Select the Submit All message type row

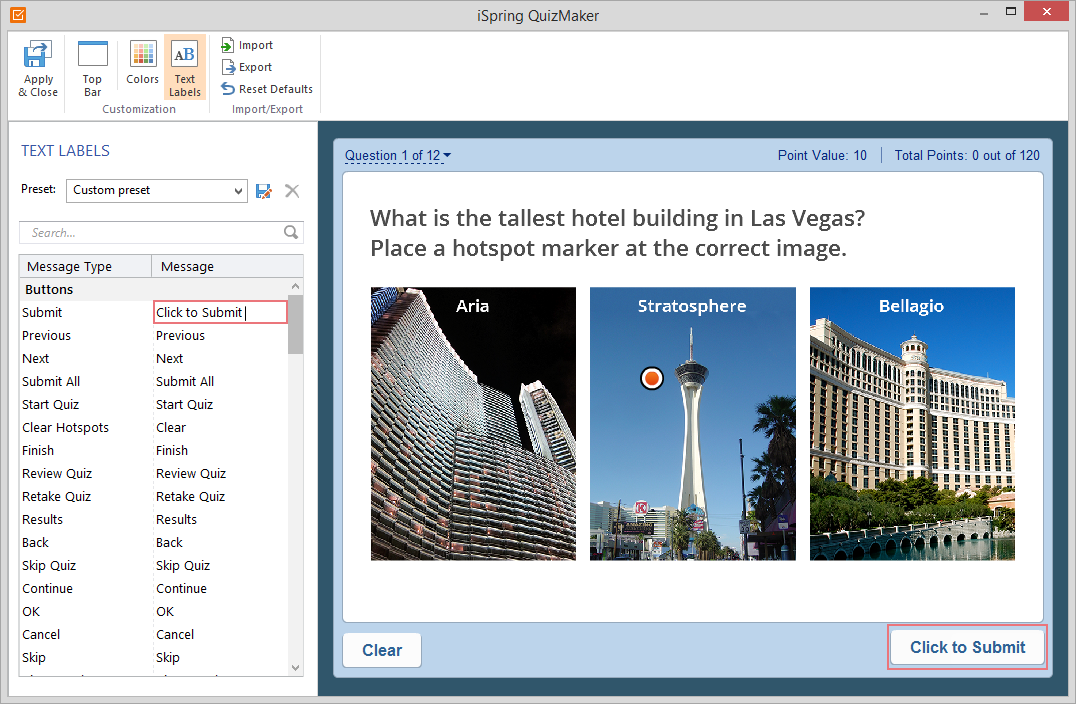click(154, 382)
